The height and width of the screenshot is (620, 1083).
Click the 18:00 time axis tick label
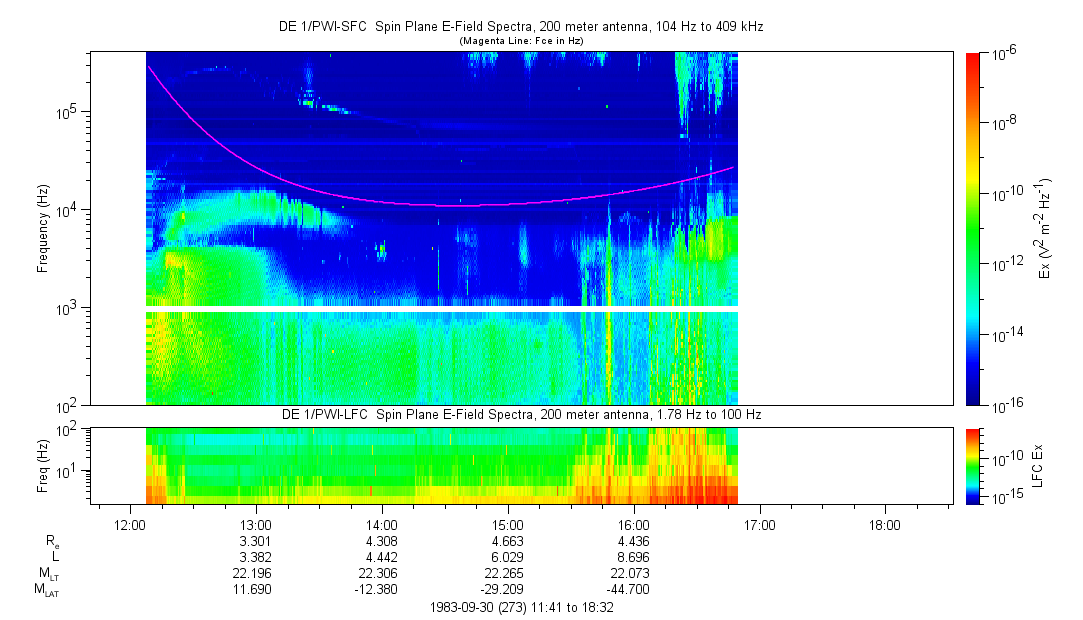[x=885, y=525]
